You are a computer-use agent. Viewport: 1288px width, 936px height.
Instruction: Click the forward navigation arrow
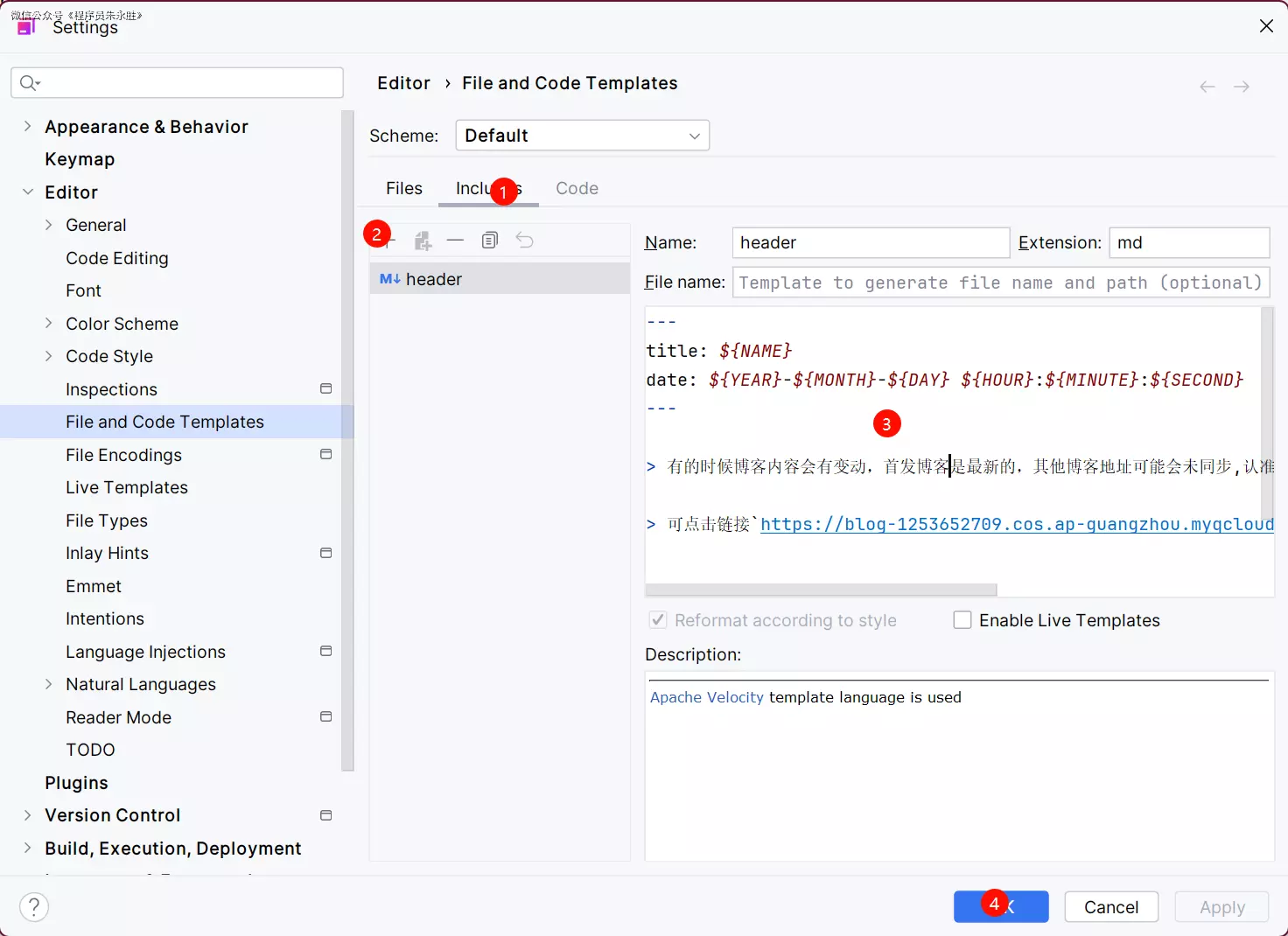[x=1241, y=87]
